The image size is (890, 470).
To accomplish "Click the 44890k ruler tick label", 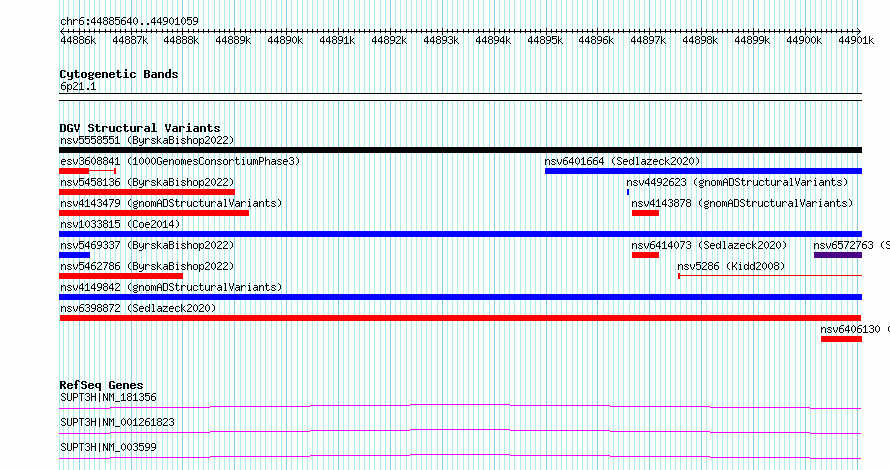I will pos(285,40).
